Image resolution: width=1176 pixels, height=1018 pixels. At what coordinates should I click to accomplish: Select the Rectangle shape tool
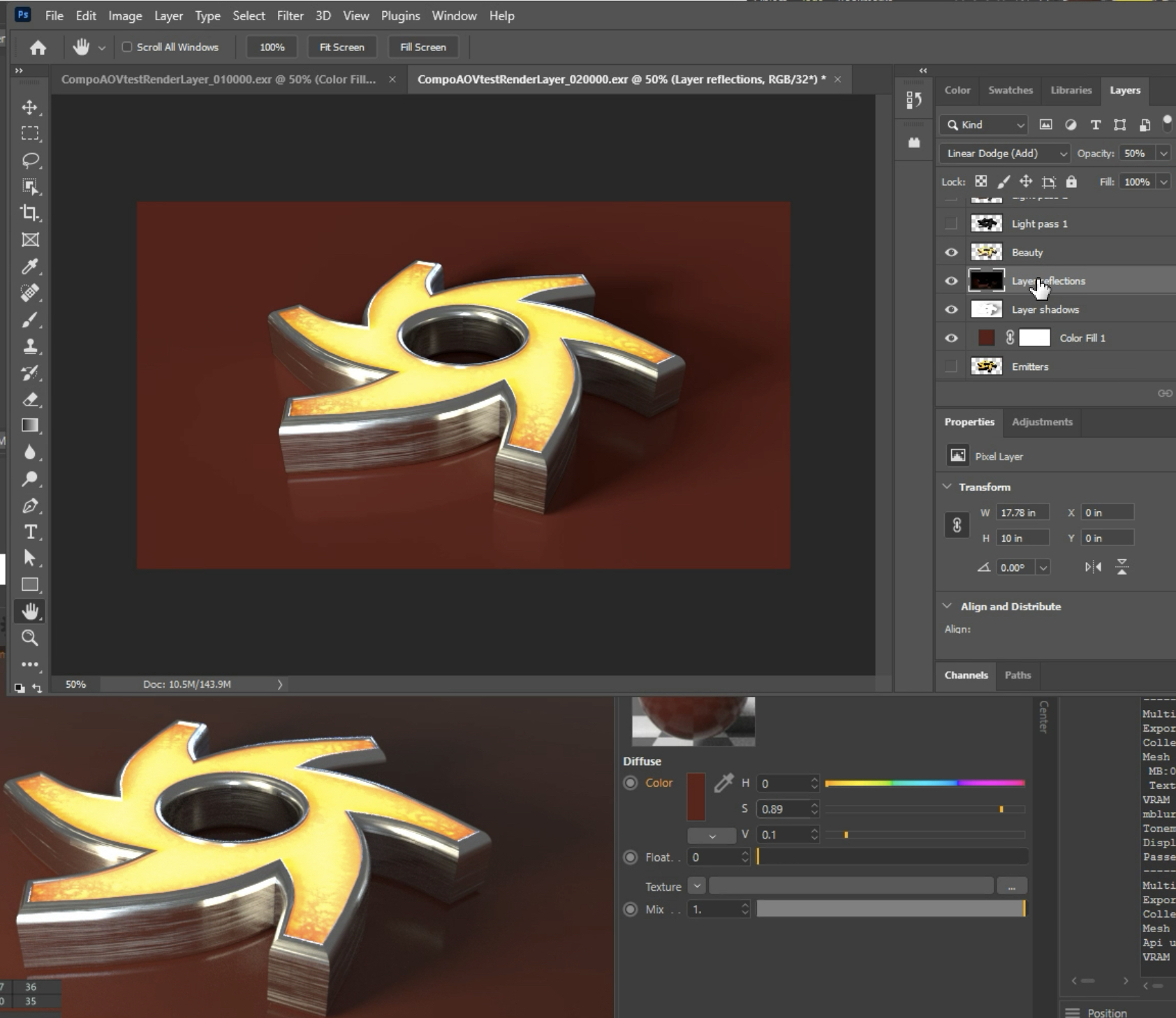click(x=29, y=584)
